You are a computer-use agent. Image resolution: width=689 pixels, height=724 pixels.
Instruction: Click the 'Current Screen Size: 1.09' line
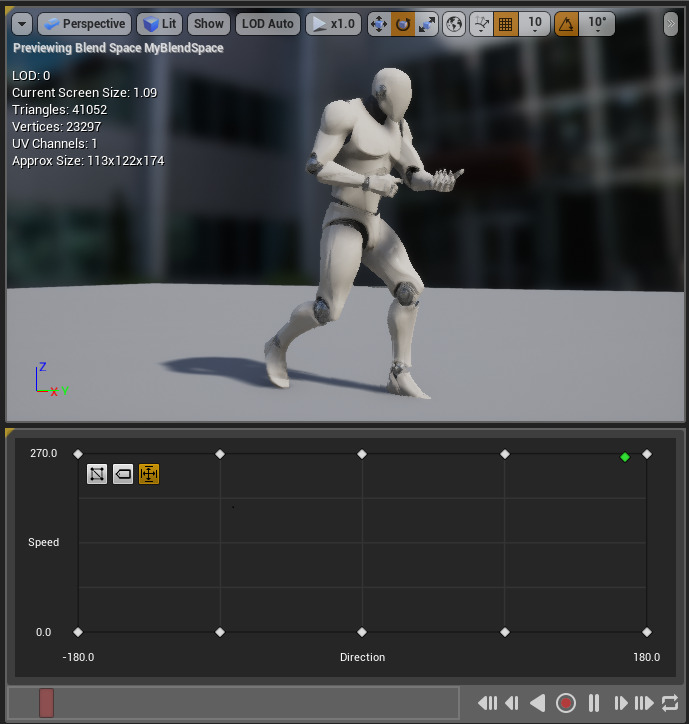point(85,93)
